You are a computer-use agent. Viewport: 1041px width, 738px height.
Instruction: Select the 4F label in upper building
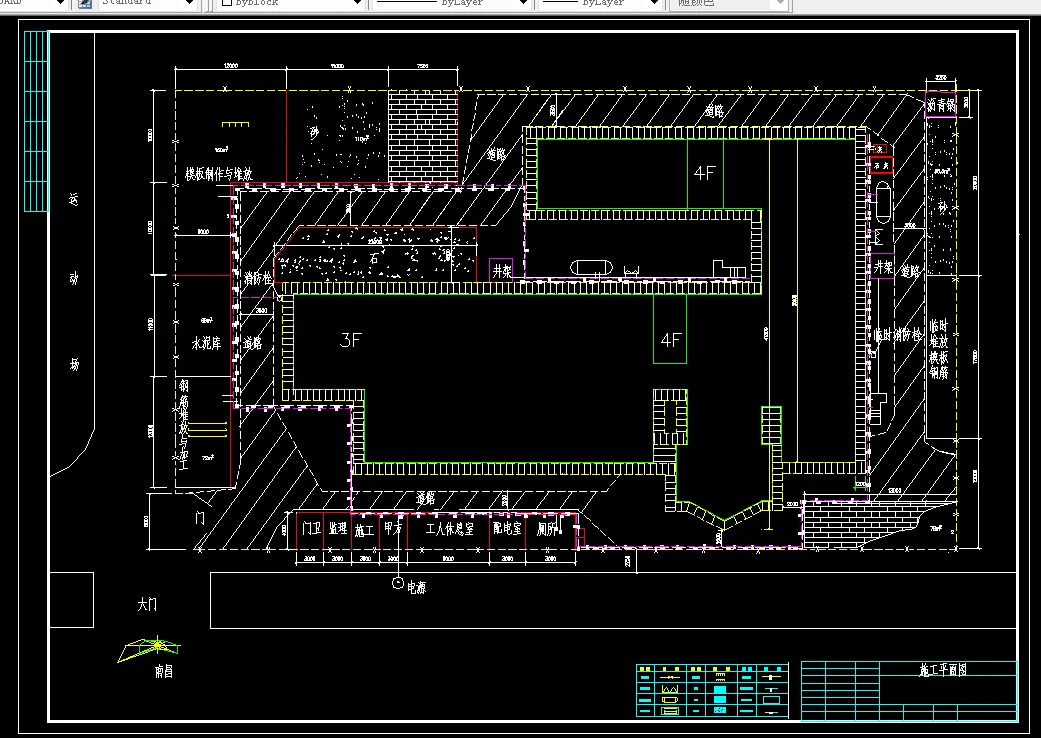click(x=704, y=173)
